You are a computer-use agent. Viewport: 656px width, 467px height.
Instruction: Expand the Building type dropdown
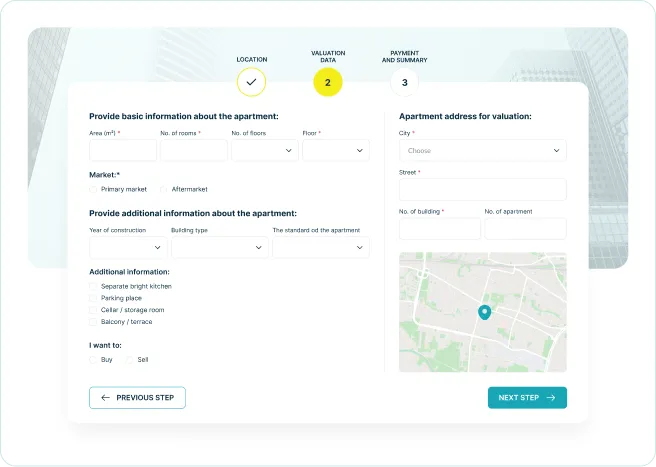click(220, 247)
